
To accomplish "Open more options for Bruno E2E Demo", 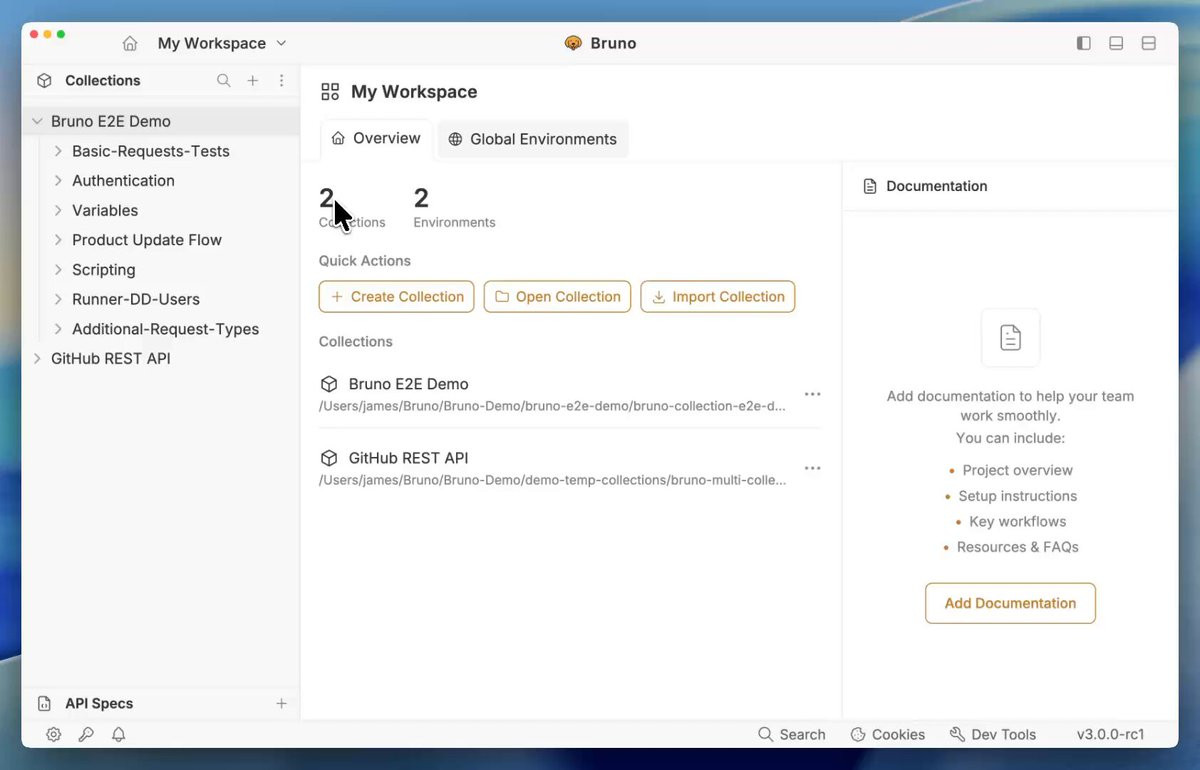I will [x=813, y=394].
